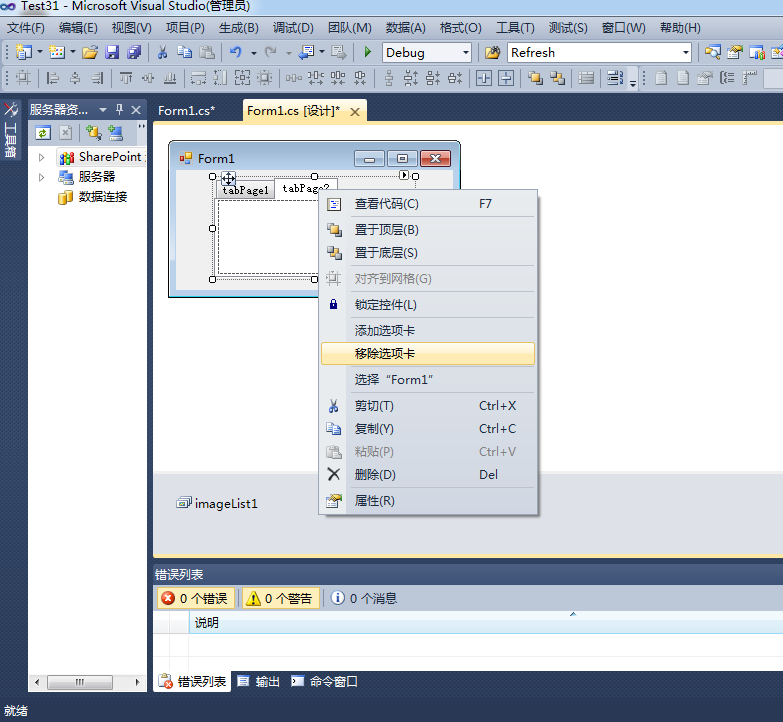The height and width of the screenshot is (722, 783).
Task: Click the Undo arrow icon
Action: coord(235,52)
